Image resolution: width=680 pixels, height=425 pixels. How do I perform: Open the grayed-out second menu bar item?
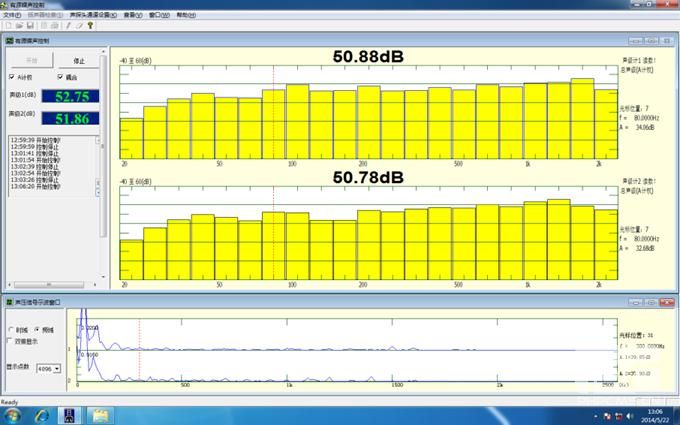tap(45, 15)
